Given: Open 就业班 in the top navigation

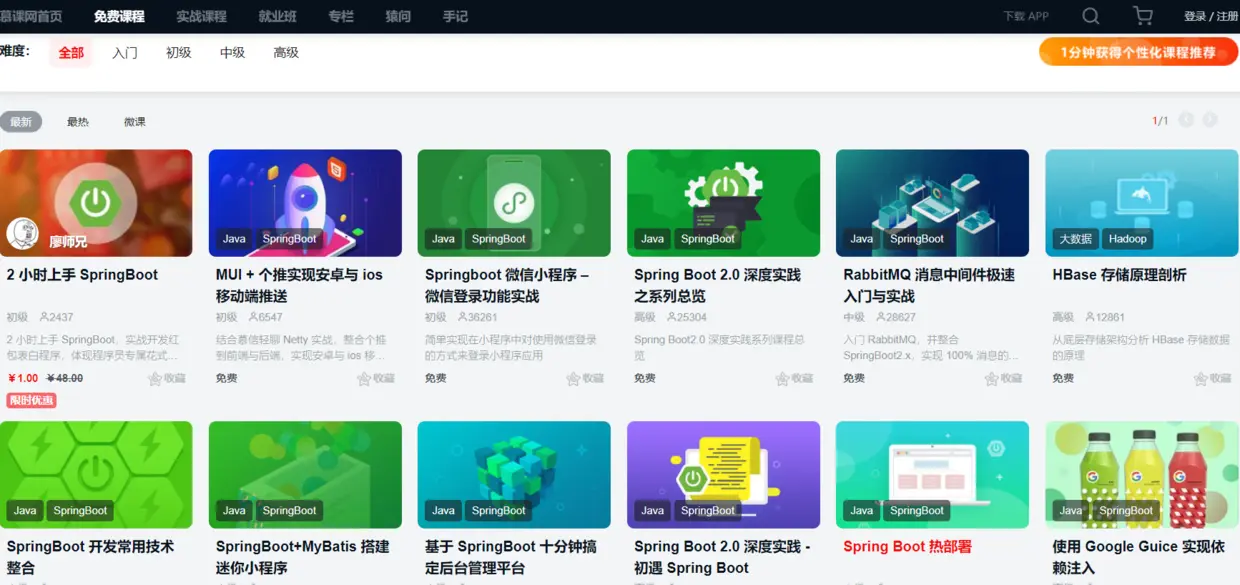Looking at the screenshot, I should point(277,16).
